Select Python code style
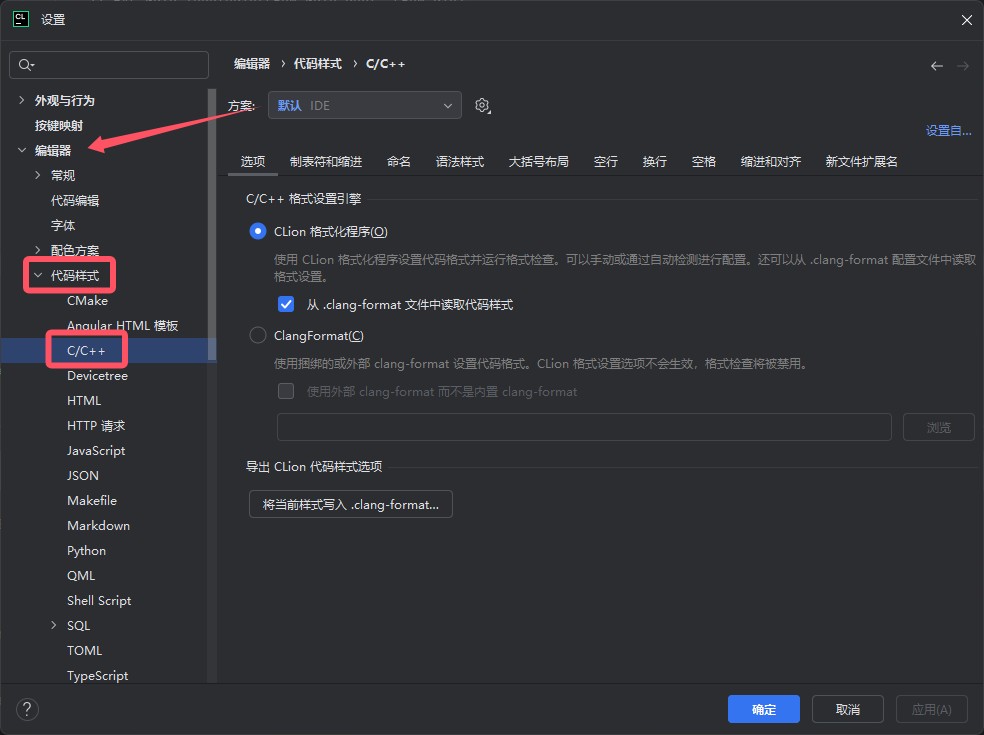984x735 pixels. [87, 550]
